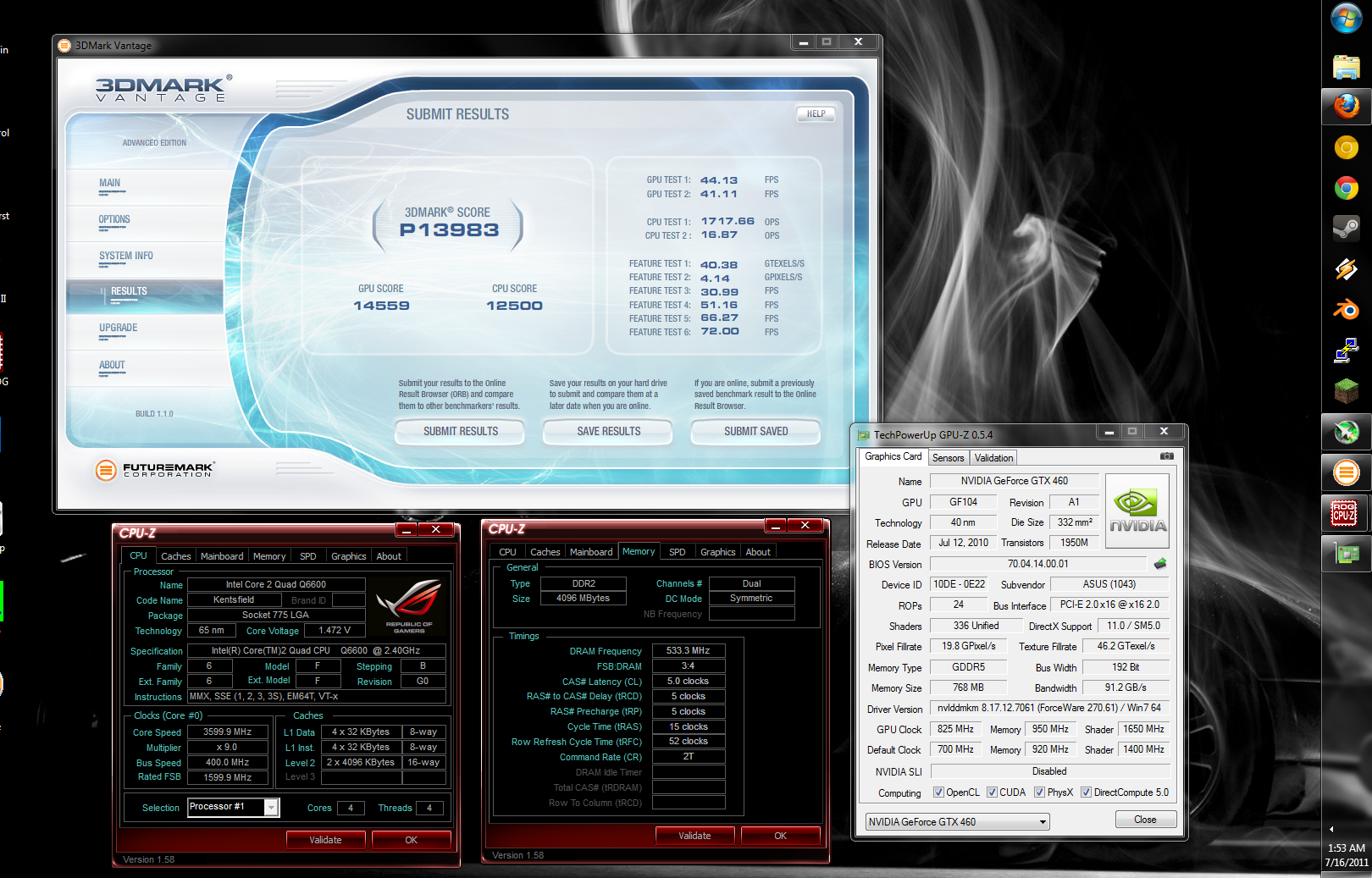Screen dimensions: 1372x878
Task: Open Windows Explorer from the taskbar
Action: (1346, 67)
